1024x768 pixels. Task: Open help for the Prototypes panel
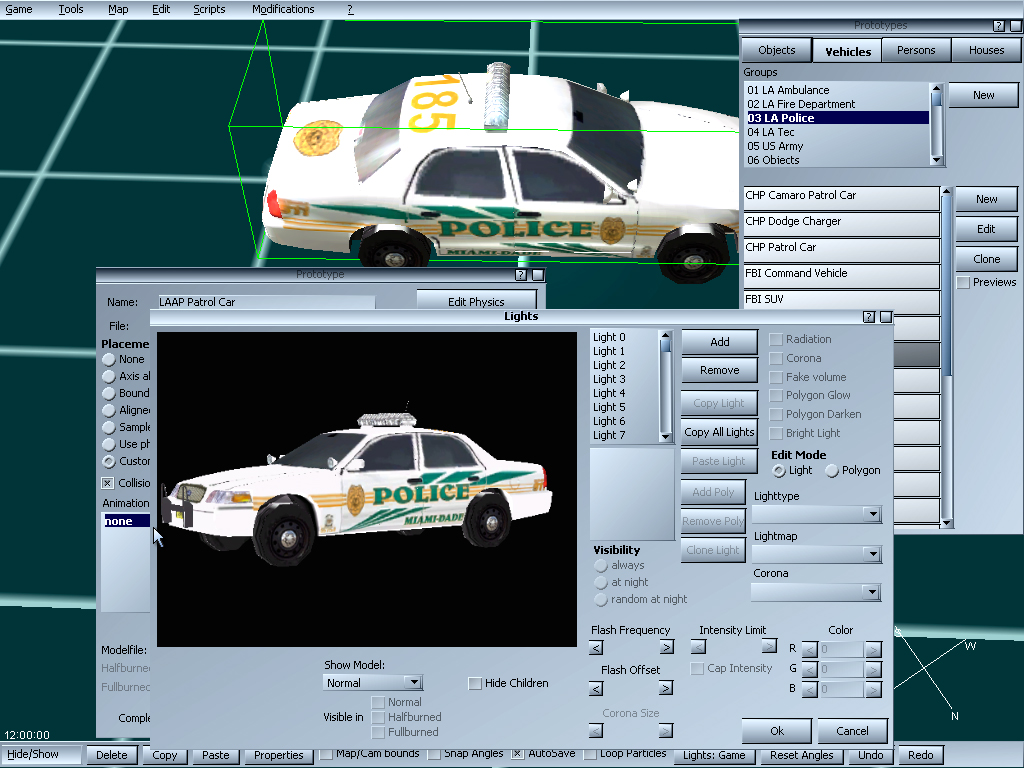click(x=999, y=26)
